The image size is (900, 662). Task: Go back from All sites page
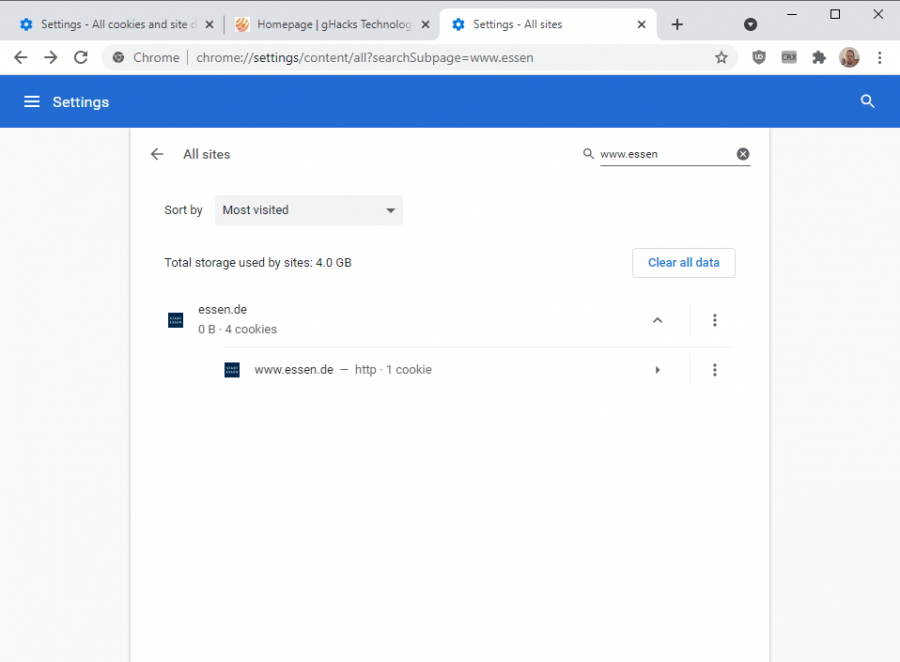click(157, 154)
